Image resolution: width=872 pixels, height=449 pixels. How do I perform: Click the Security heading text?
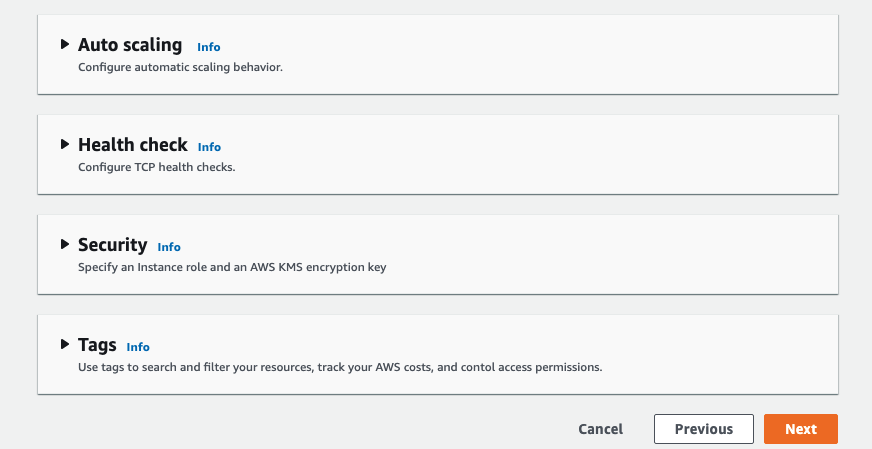(x=112, y=245)
